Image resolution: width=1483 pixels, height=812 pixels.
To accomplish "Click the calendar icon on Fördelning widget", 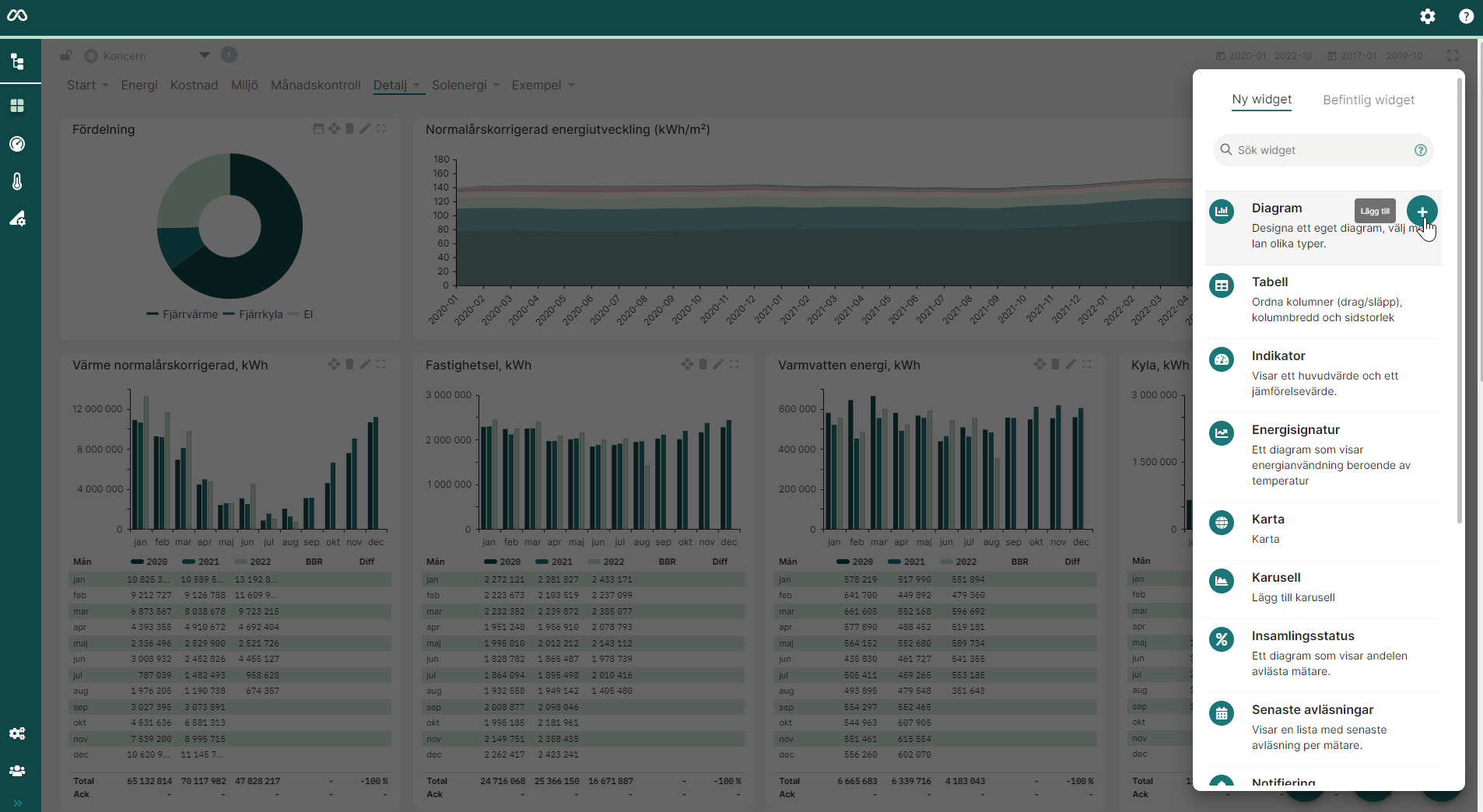I will [318, 128].
